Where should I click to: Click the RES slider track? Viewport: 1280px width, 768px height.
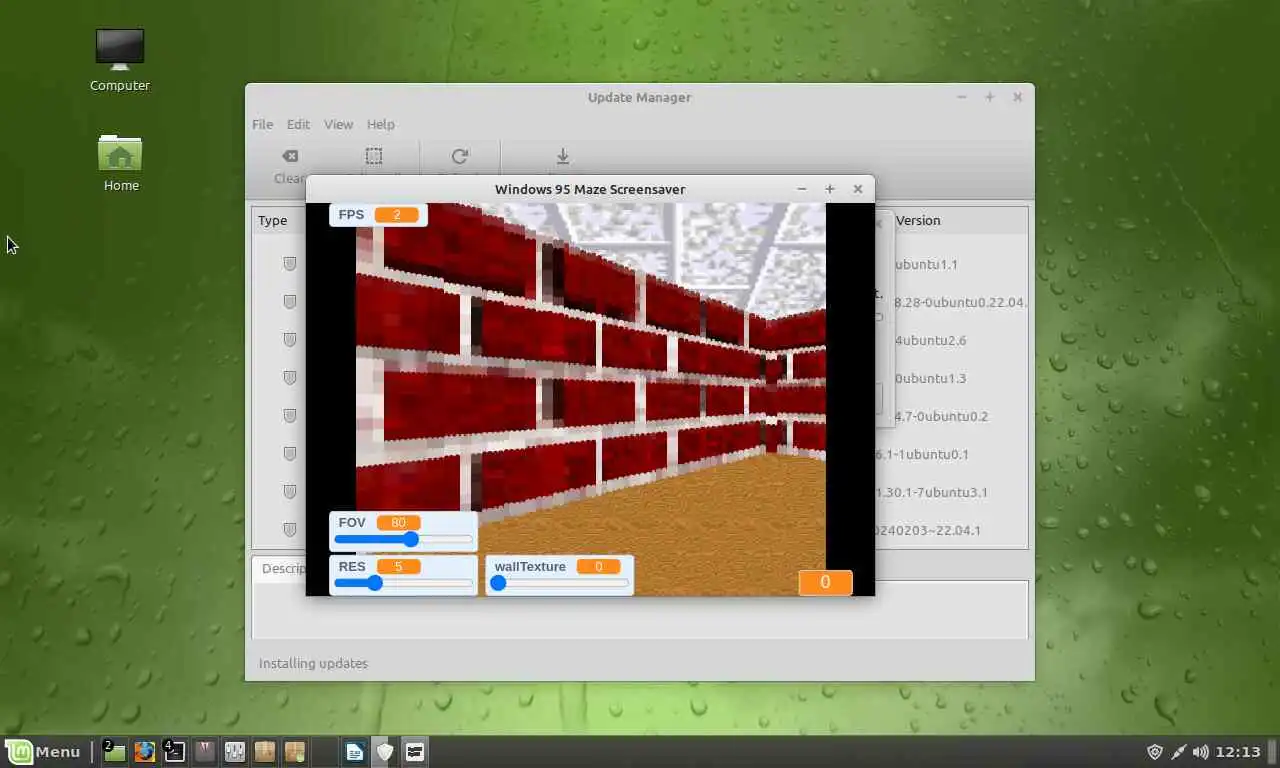pyautogui.click(x=403, y=583)
